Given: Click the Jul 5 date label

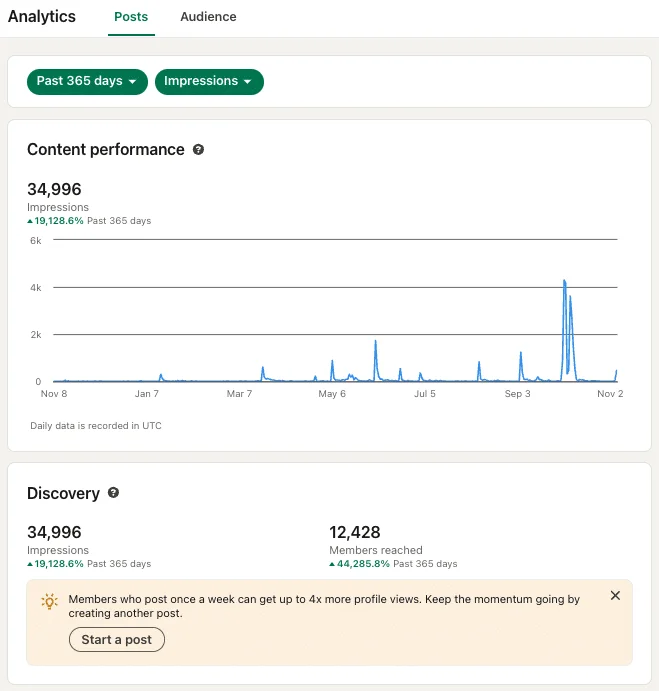Looking at the screenshot, I should tap(425, 394).
